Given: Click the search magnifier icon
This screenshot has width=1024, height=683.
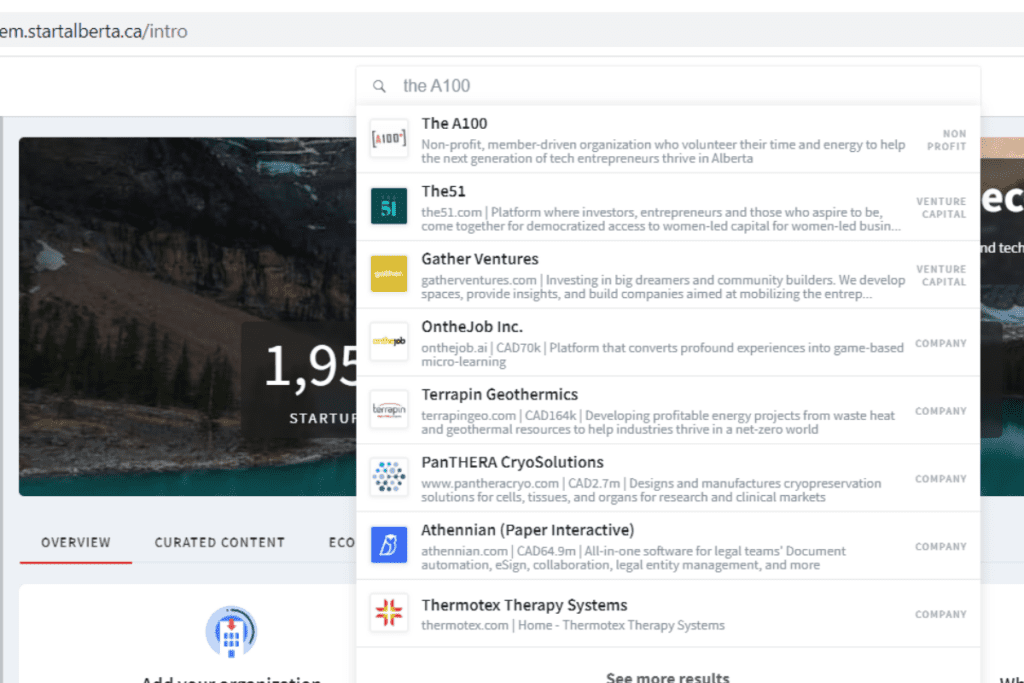Looking at the screenshot, I should [x=379, y=86].
